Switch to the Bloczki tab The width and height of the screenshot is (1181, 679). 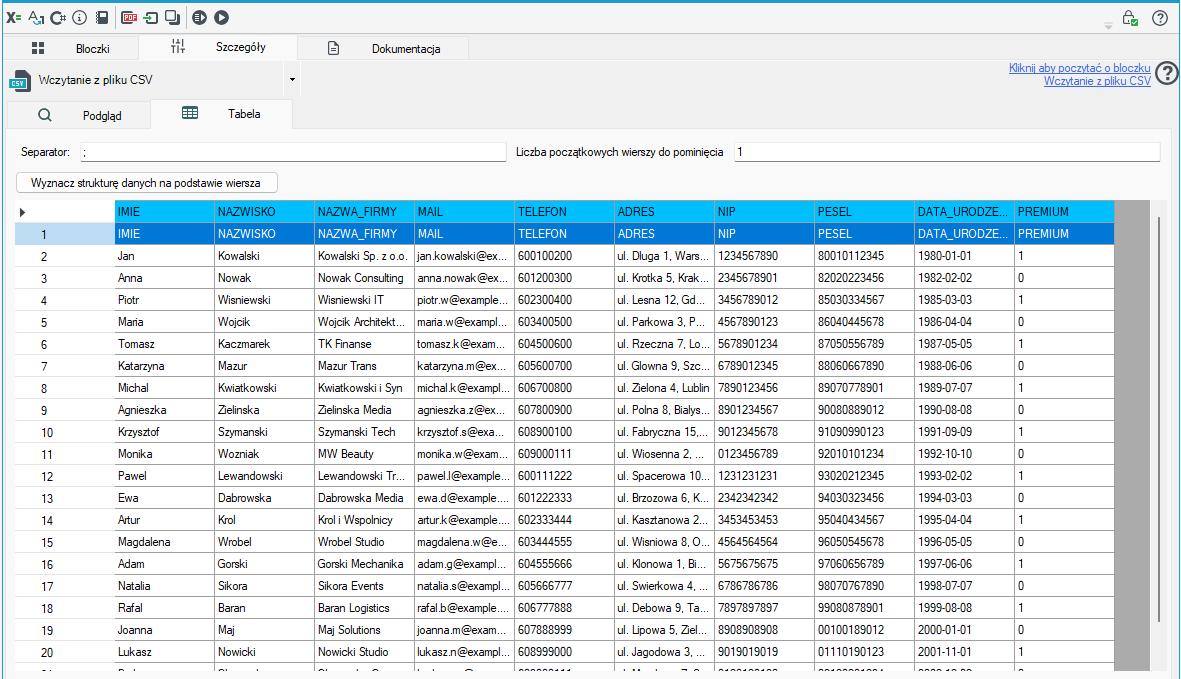click(71, 48)
